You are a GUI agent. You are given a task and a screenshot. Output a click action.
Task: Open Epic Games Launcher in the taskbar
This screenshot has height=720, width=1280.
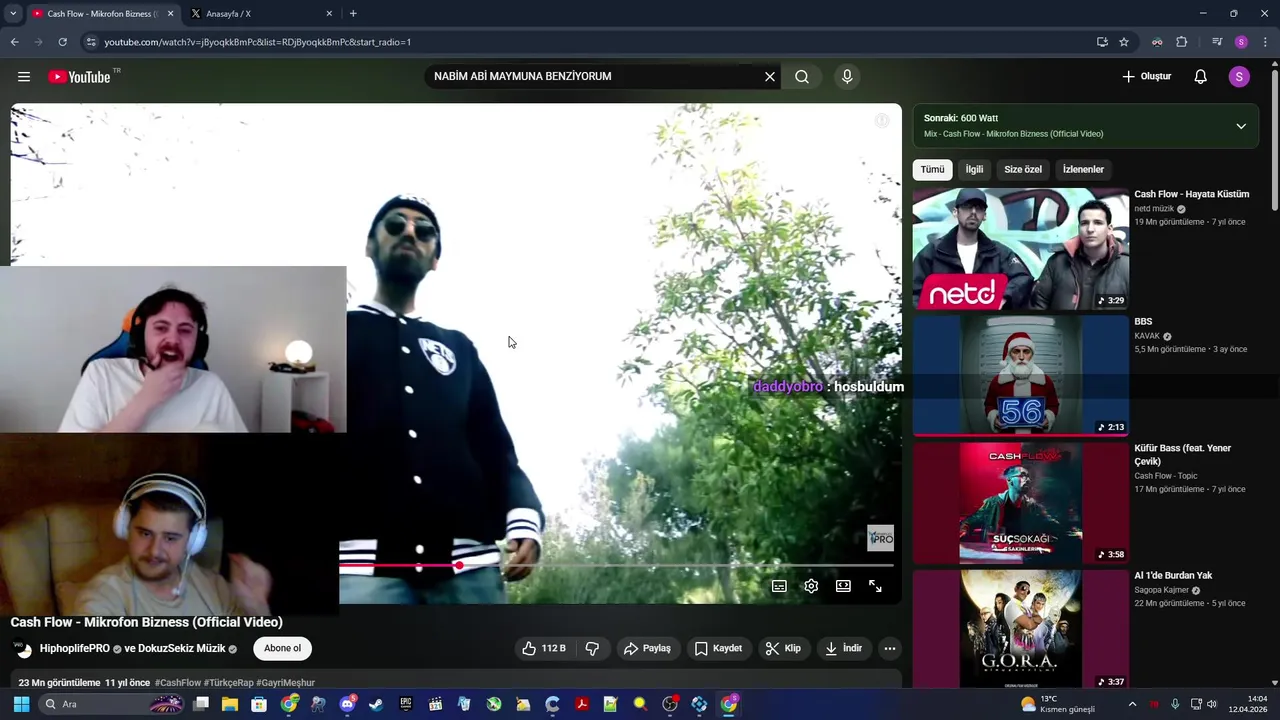[405, 705]
